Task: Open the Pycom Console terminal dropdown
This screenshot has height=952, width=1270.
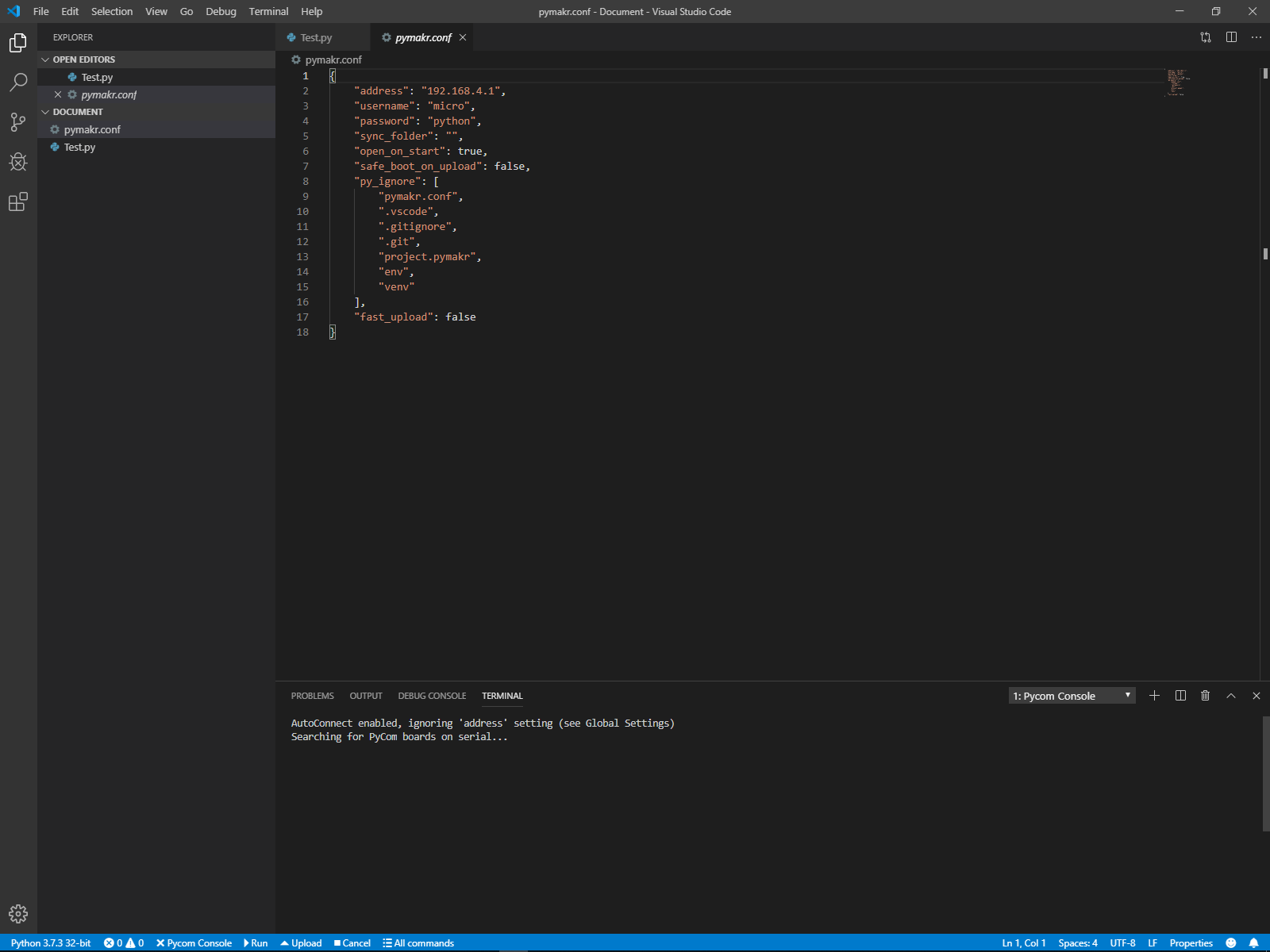Action: click(x=1072, y=696)
